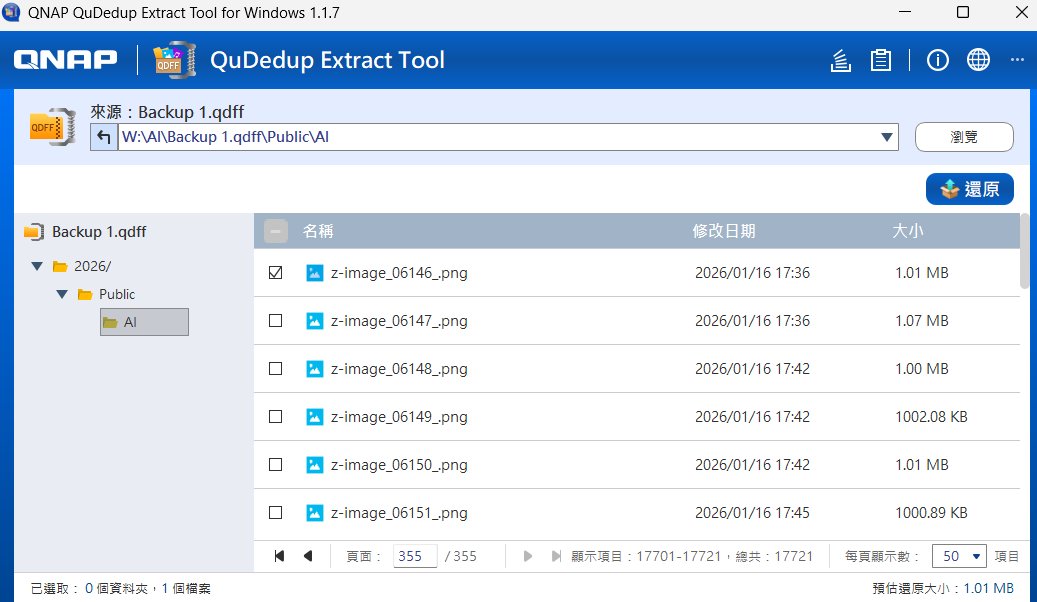This screenshot has height=602, width=1037.
Task: Open the clipboard task list icon
Action: click(x=880, y=61)
